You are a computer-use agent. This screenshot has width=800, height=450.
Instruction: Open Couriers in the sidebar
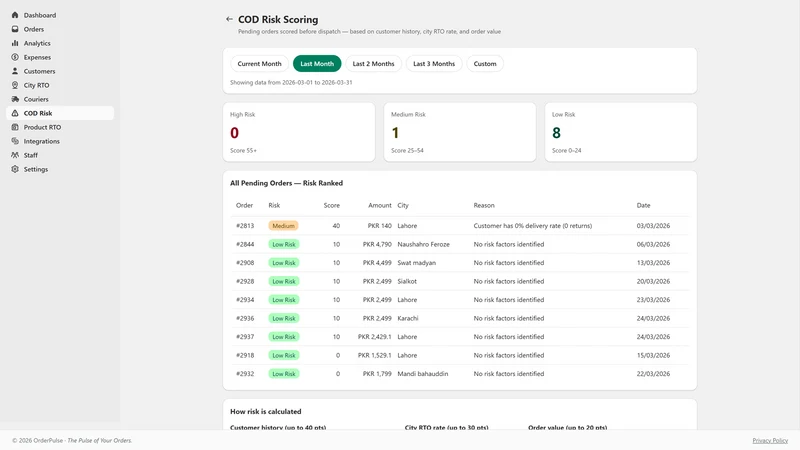[x=60, y=99]
